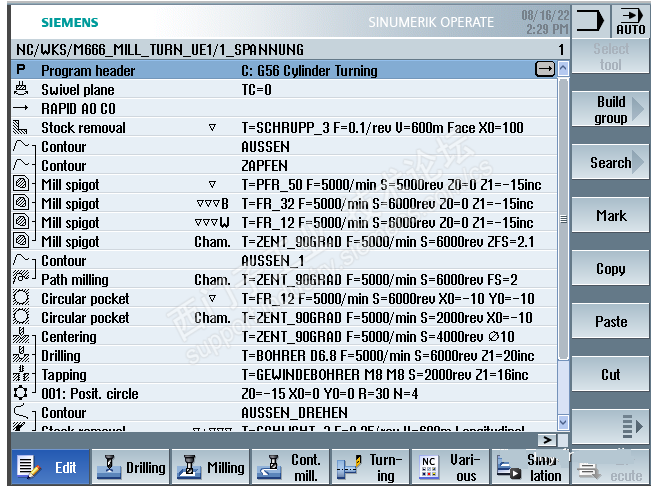Click the Cut softkey
This screenshot has width=659, height=491.
click(x=610, y=374)
